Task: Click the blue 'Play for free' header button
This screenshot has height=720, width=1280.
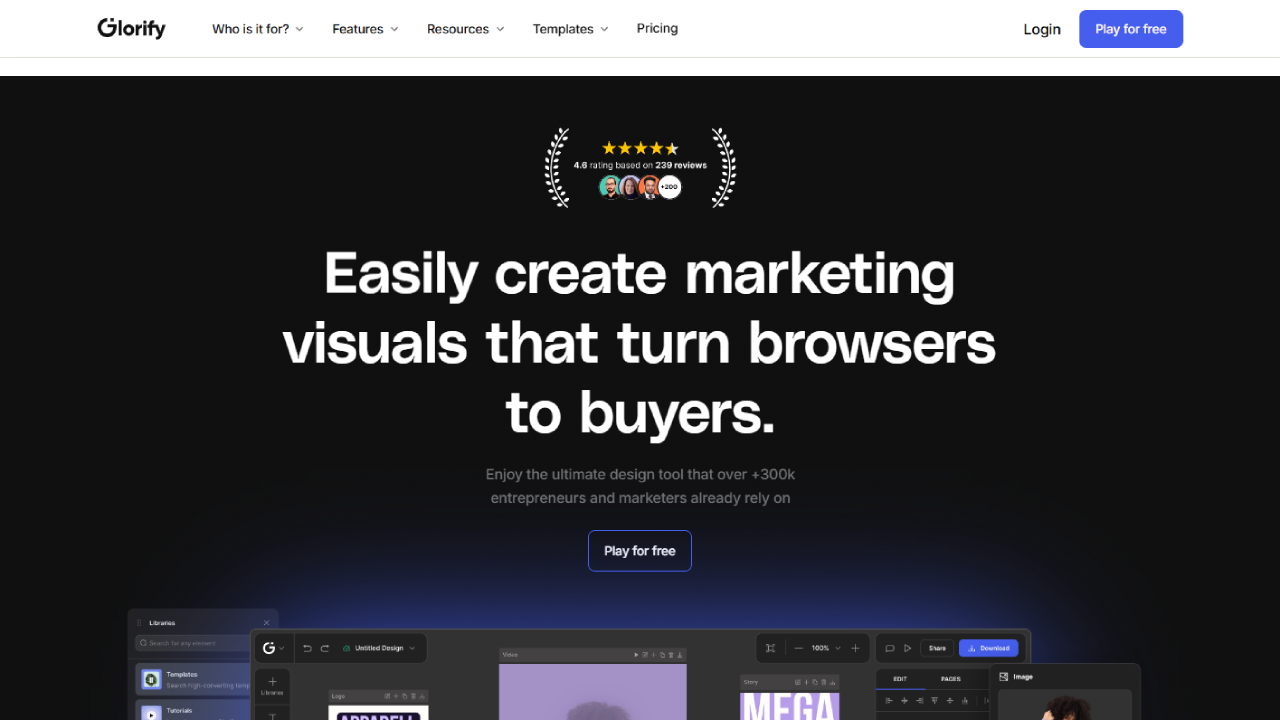Action: pos(1131,29)
